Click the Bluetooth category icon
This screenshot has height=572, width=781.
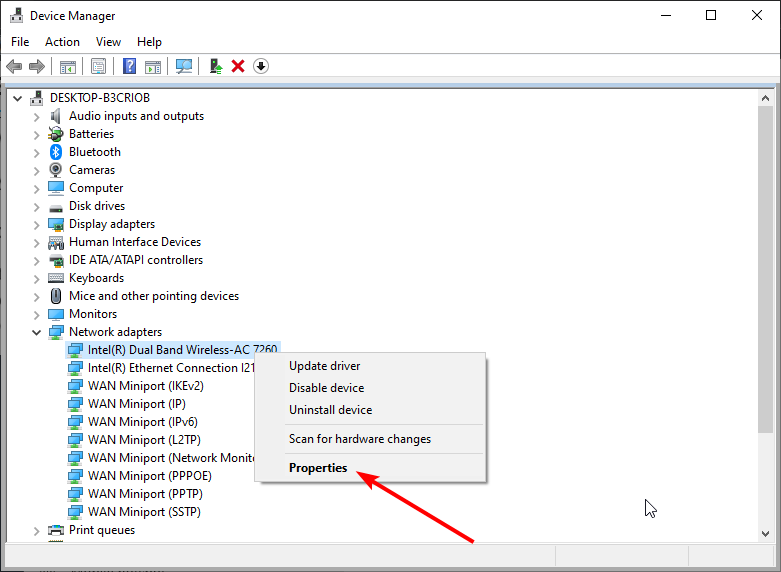click(x=56, y=152)
